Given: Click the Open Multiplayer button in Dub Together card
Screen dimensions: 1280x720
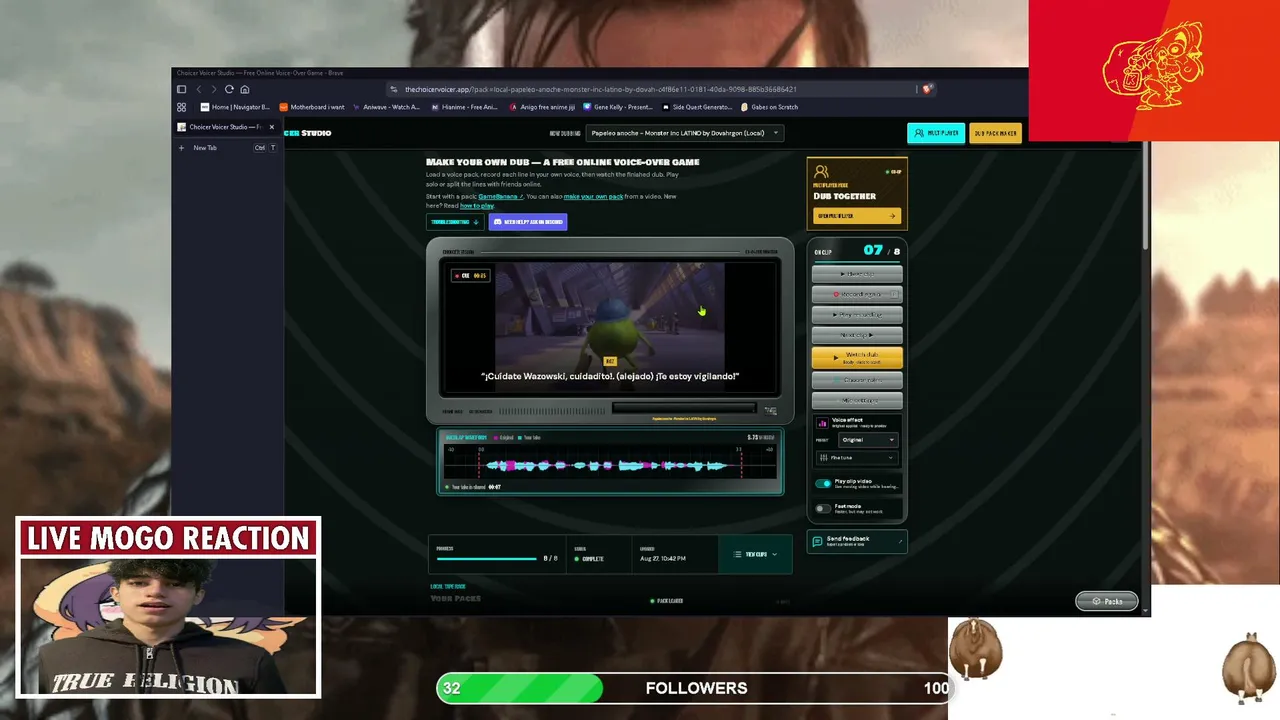Looking at the screenshot, I should [857, 216].
